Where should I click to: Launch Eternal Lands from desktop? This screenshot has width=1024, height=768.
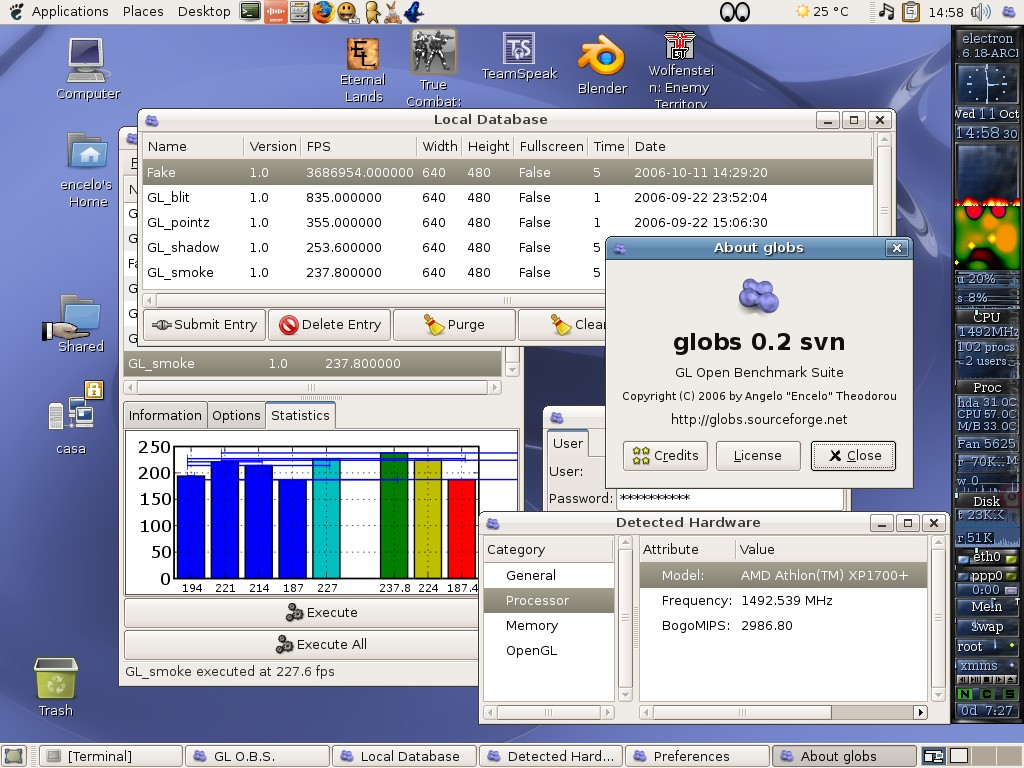click(363, 69)
